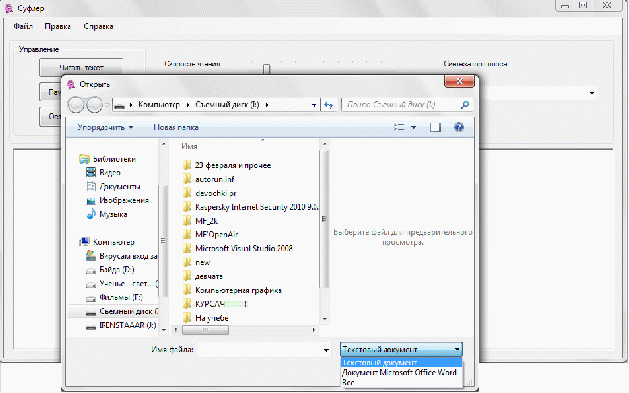Select Байдр (D:) drive
The height and width of the screenshot is (393, 629).
[x=110, y=269]
